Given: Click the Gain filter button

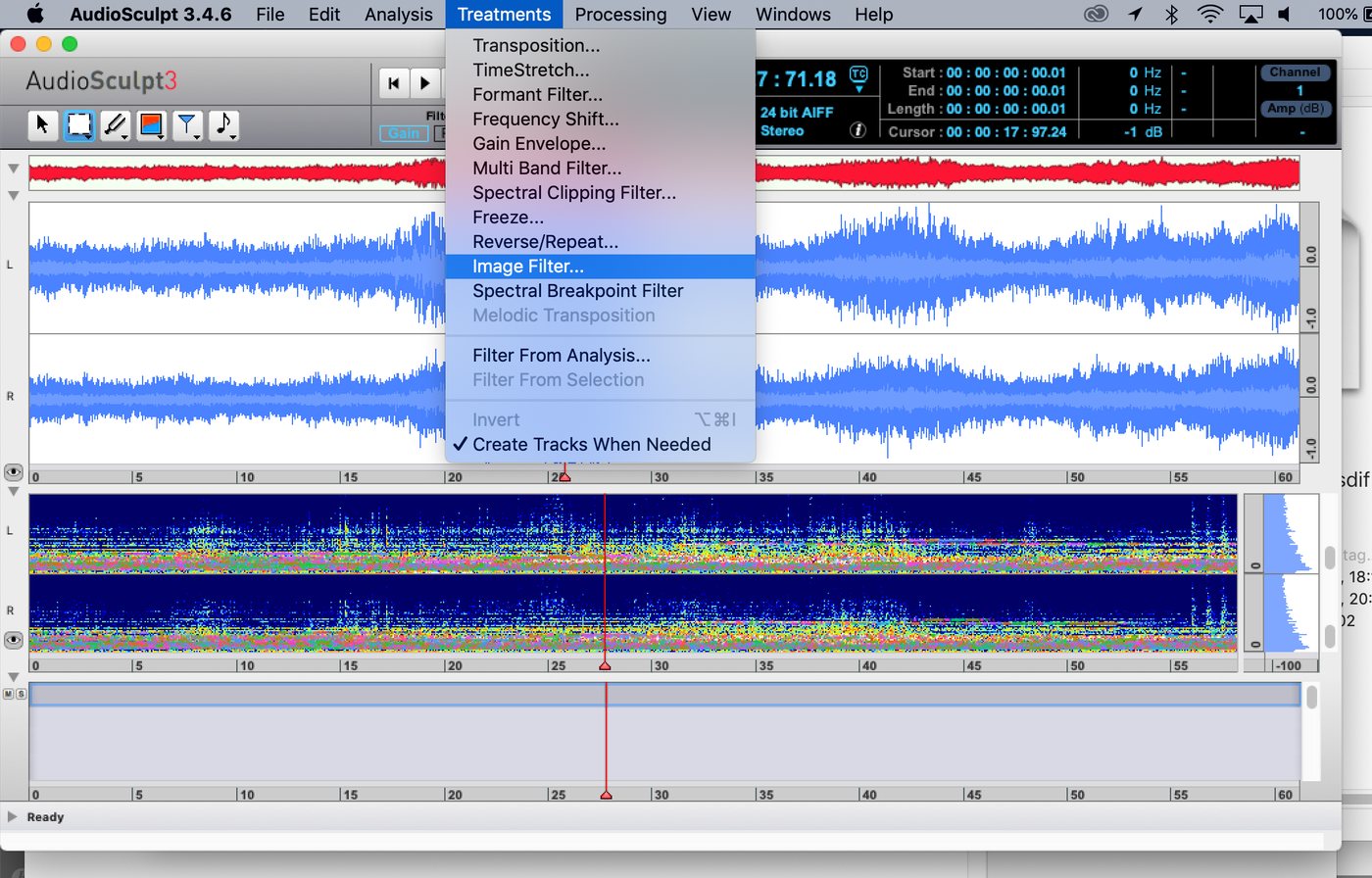Looking at the screenshot, I should point(404,133).
